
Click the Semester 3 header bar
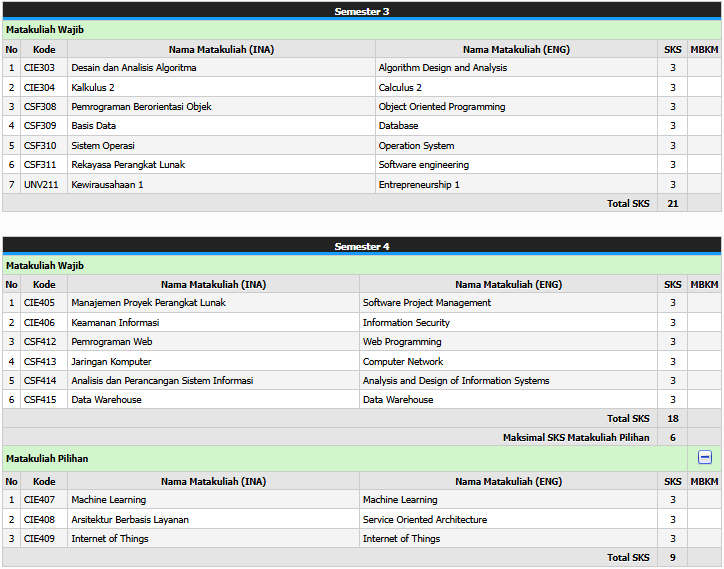coord(362,11)
